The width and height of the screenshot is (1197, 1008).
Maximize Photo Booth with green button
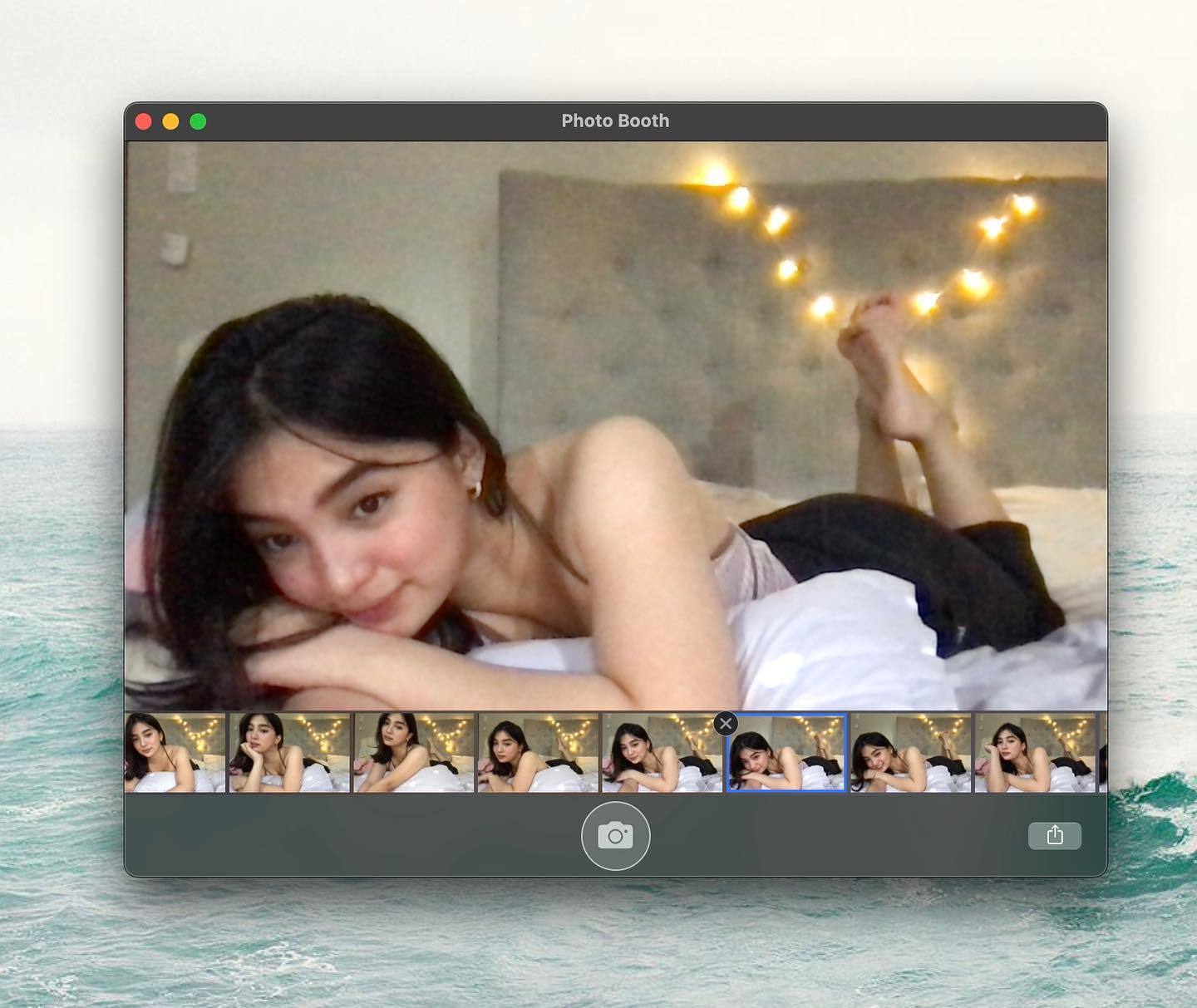(198, 121)
